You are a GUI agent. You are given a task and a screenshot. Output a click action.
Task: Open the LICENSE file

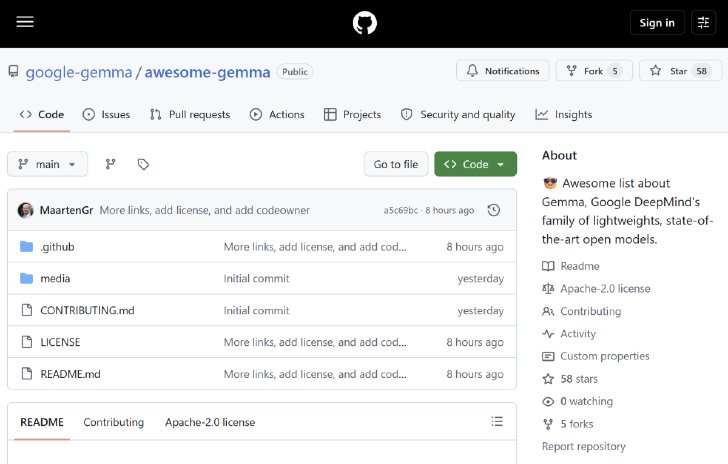click(60, 342)
